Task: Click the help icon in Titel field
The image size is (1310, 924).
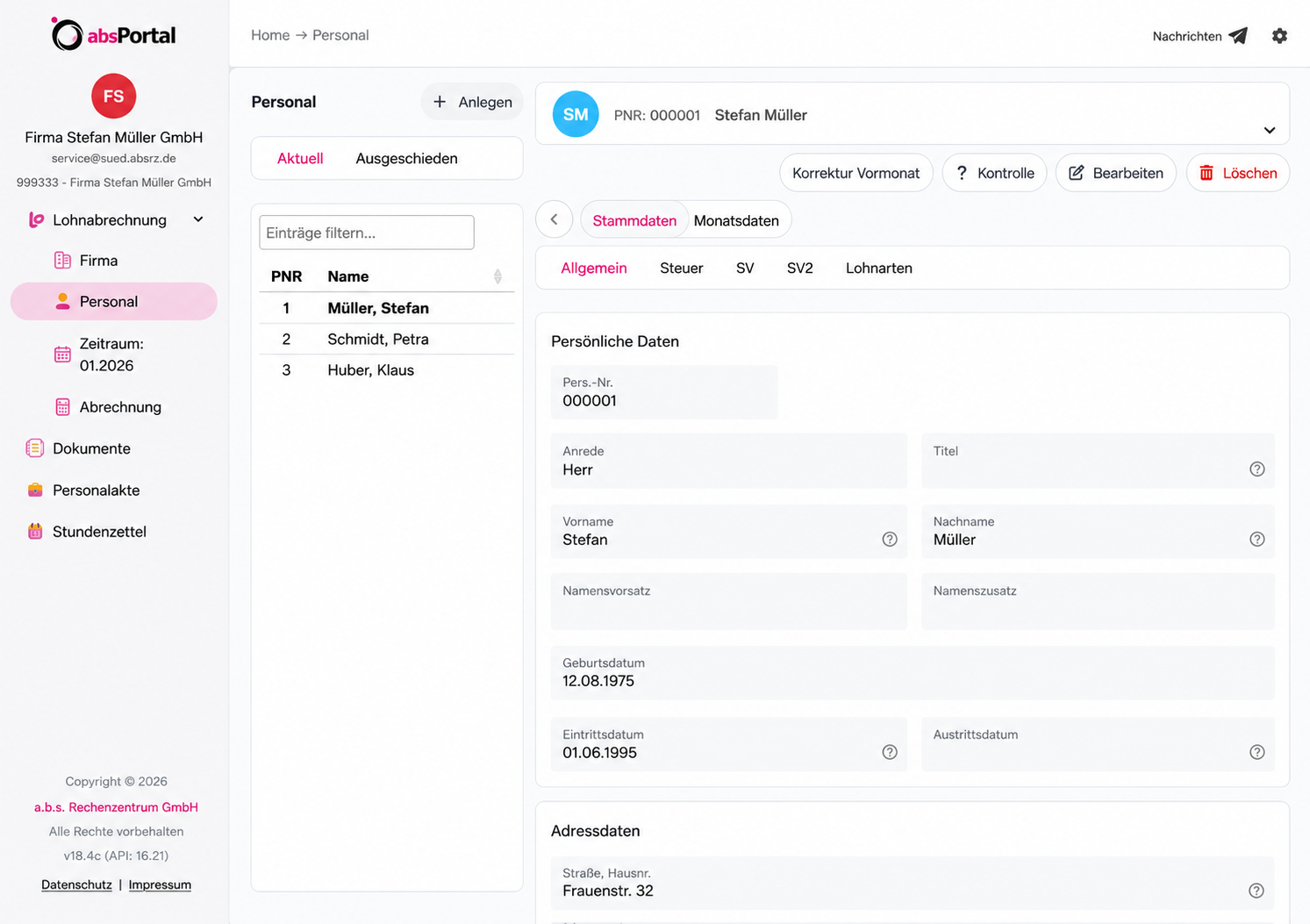Action: [x=1257, y=469]
